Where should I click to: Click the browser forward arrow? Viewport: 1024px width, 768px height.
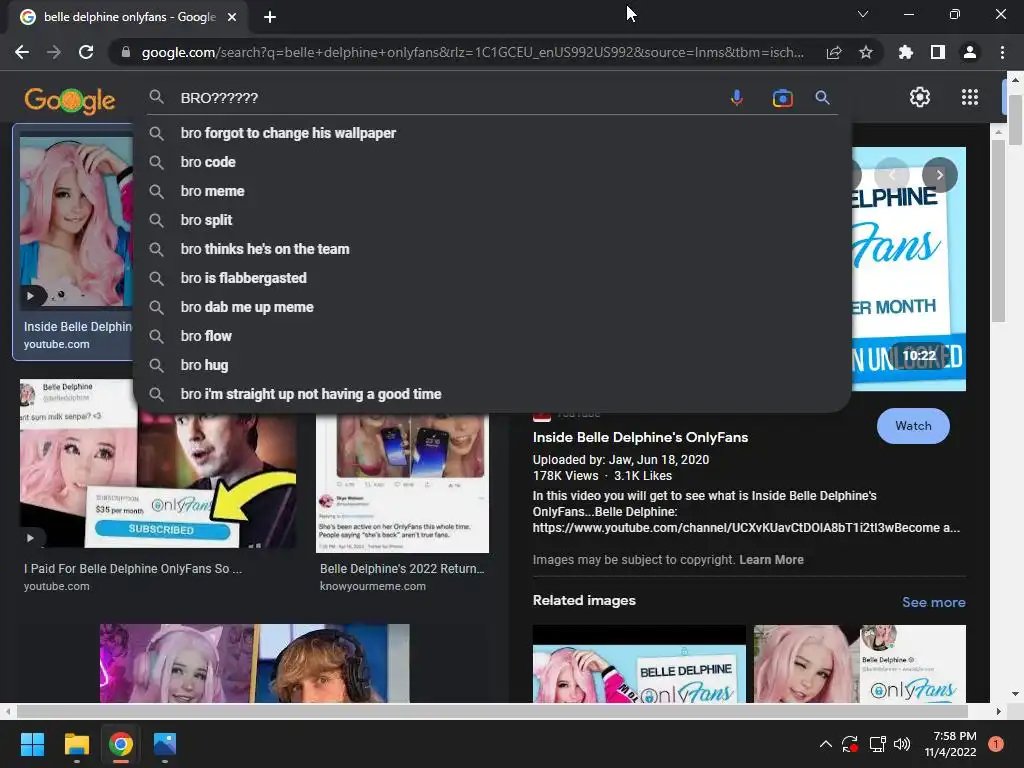point(54,52)
